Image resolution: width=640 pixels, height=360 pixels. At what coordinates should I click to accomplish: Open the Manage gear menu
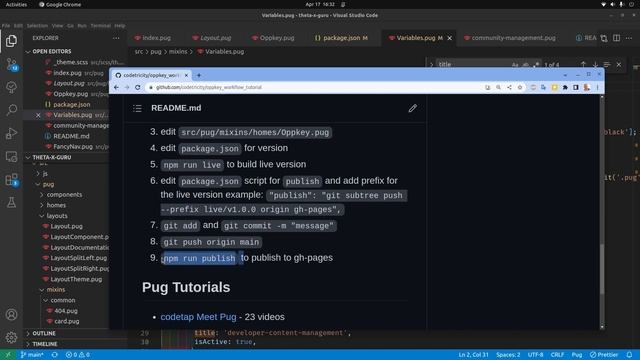(x=11, y=337)
